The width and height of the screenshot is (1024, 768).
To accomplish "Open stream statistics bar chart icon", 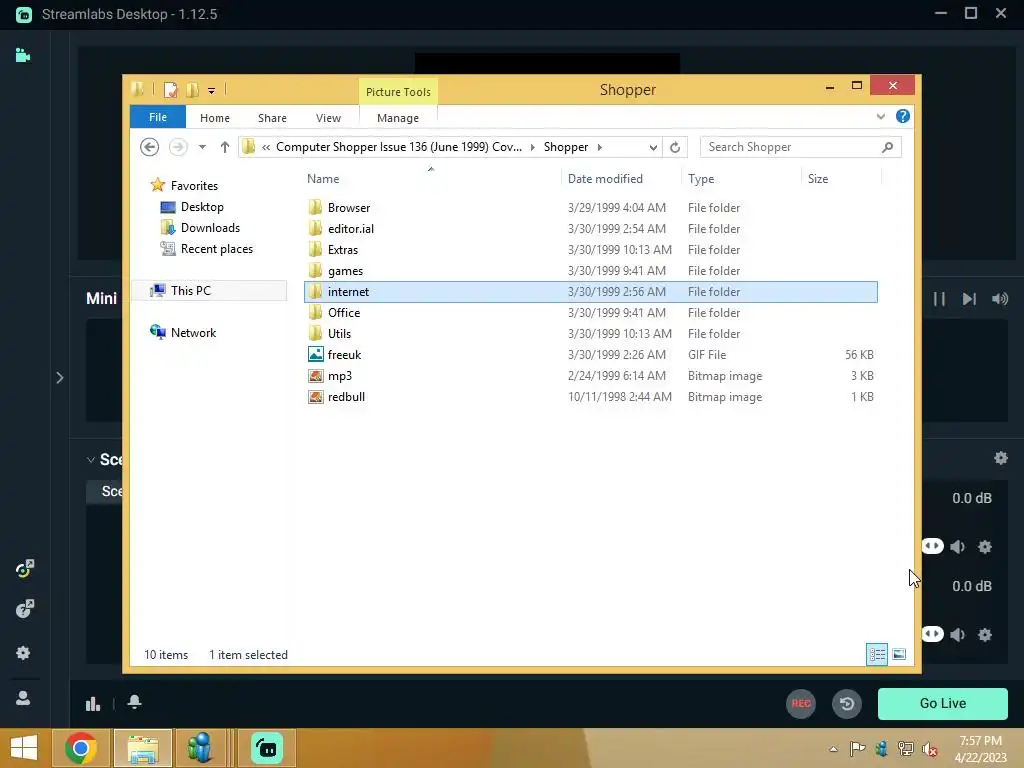I will 93,703.
